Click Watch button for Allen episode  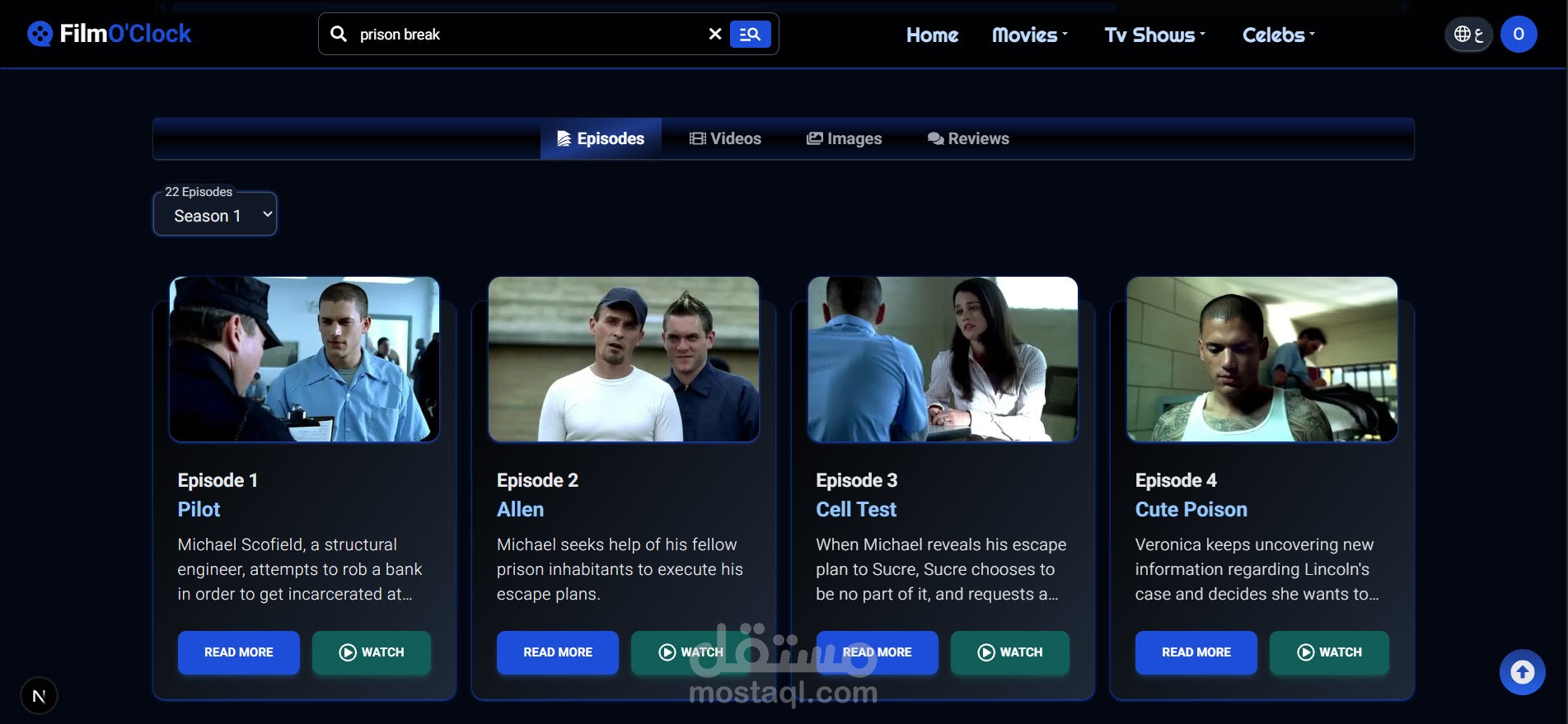[x=690, y=652]
